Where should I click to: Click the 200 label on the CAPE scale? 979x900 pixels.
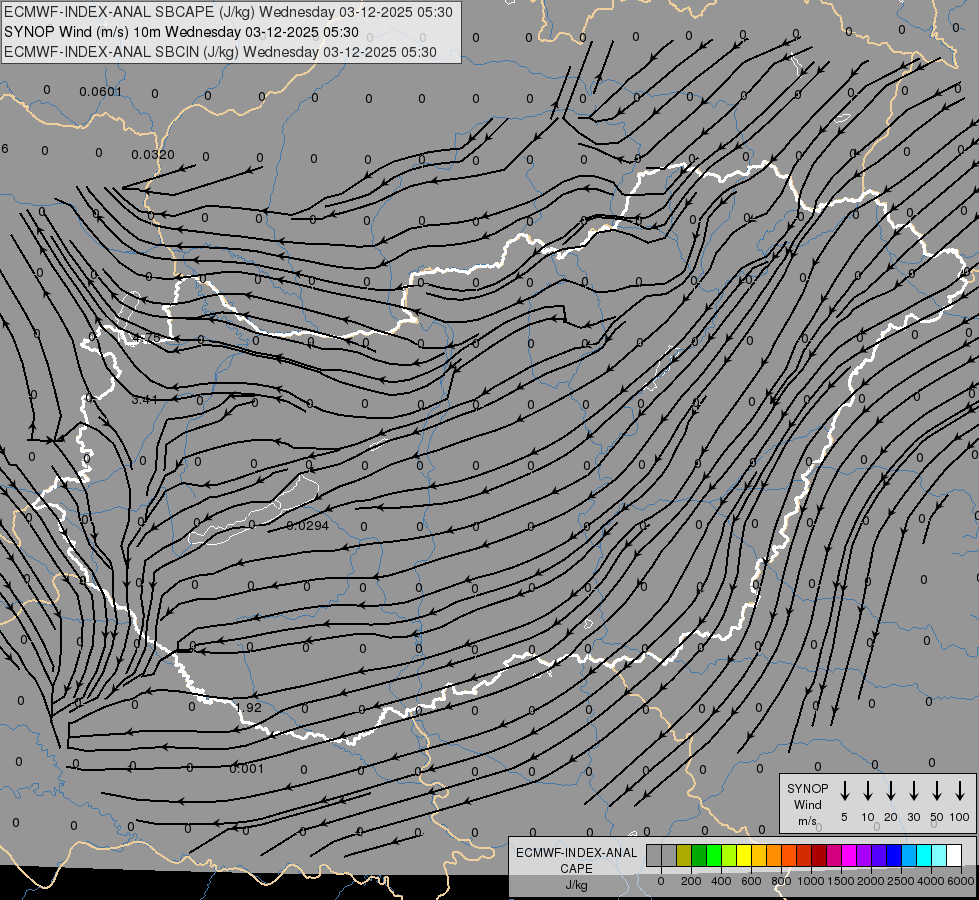tap(691, 881)
